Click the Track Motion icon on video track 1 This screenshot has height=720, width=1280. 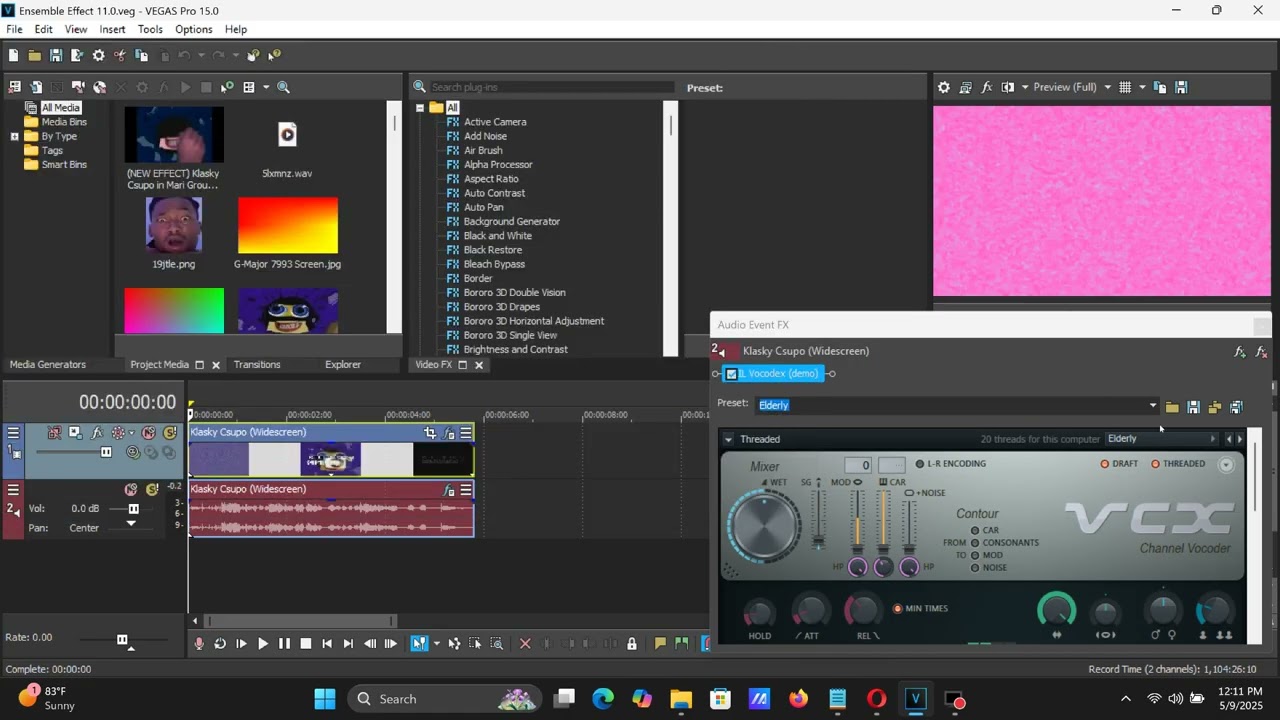coord(75,433)
